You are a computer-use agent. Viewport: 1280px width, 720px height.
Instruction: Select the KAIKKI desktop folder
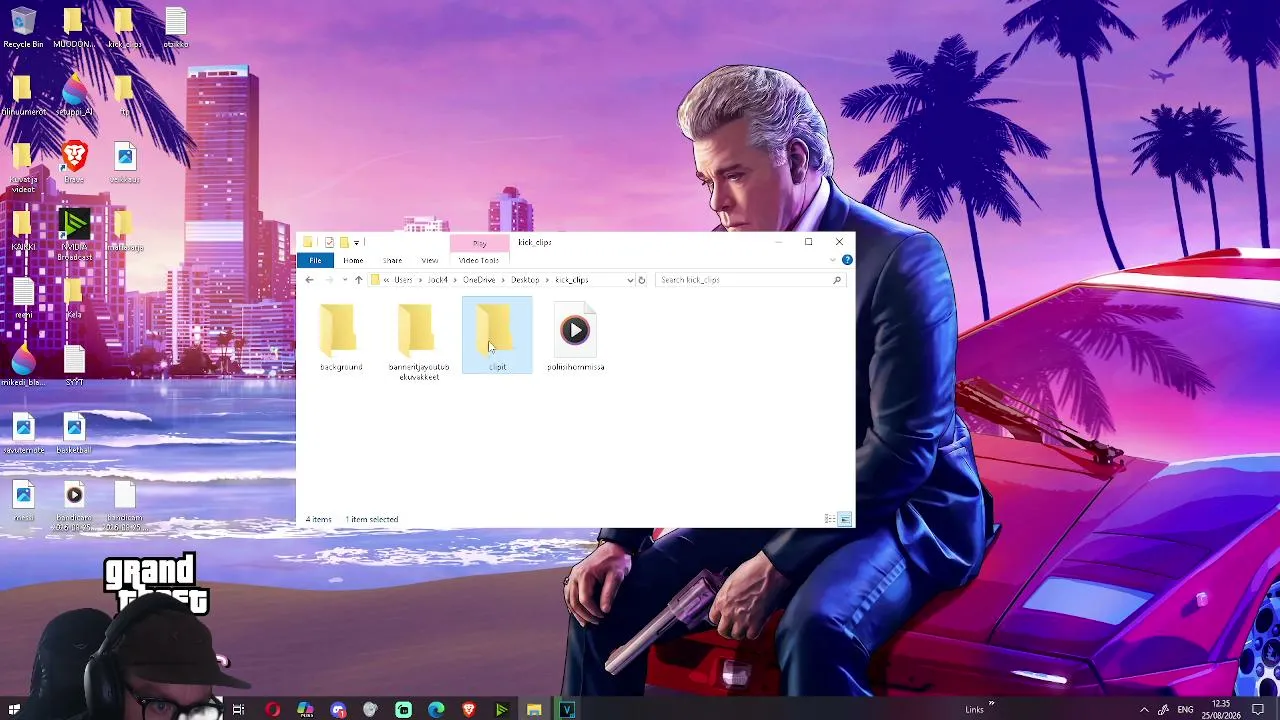pyautogui.click(x=23, y=231)
